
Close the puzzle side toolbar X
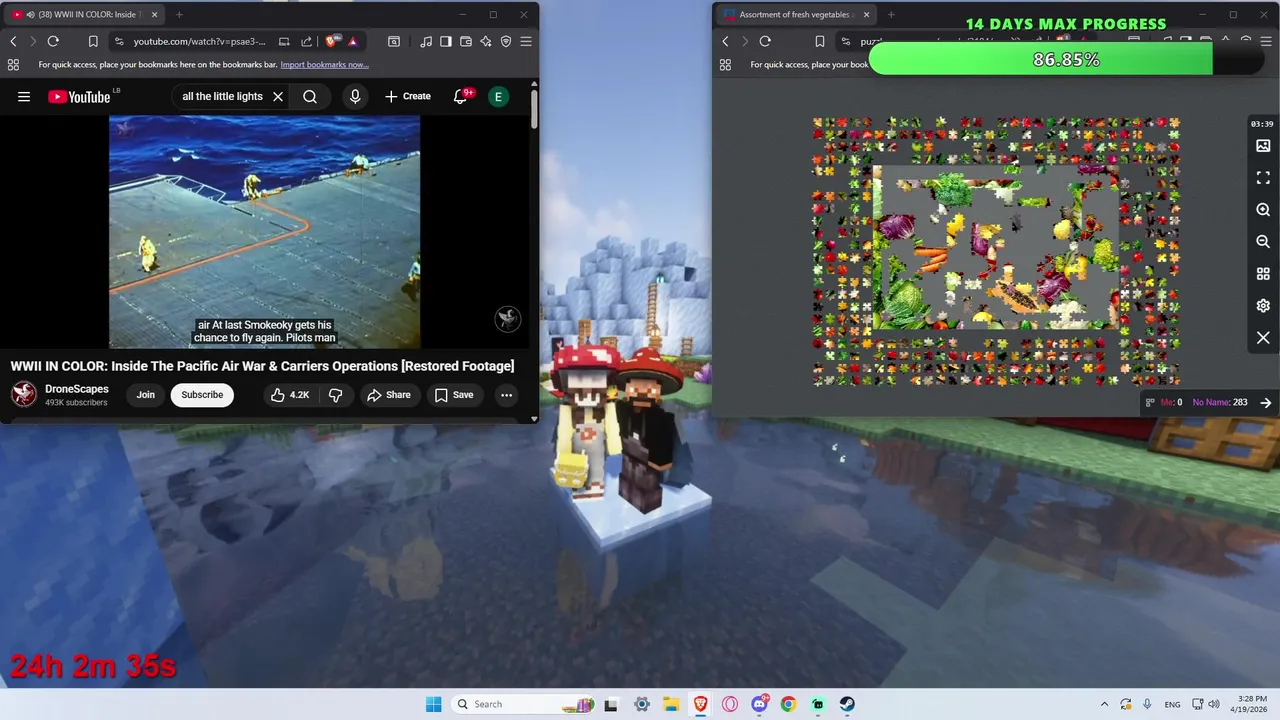point(1263,338)
